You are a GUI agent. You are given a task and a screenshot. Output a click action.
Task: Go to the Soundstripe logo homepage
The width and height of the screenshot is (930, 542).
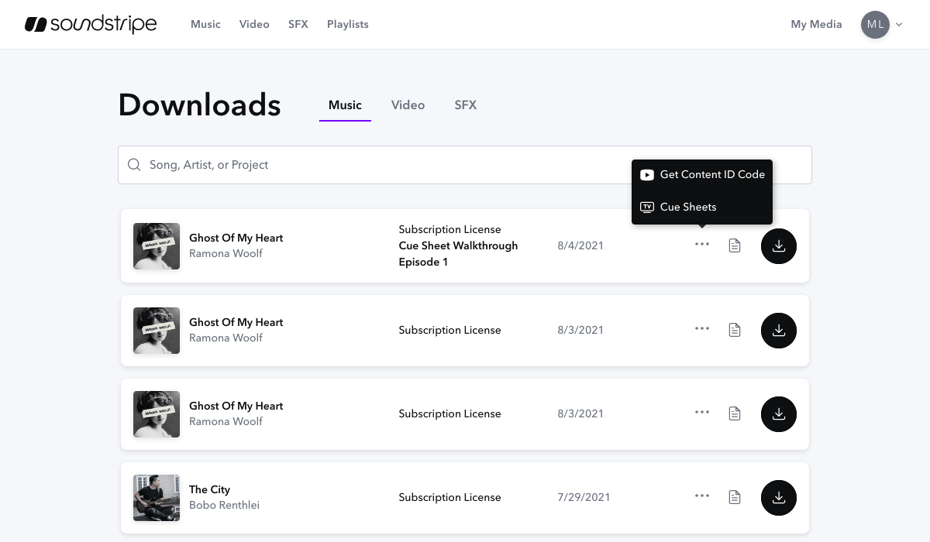(x=91, y=24)
